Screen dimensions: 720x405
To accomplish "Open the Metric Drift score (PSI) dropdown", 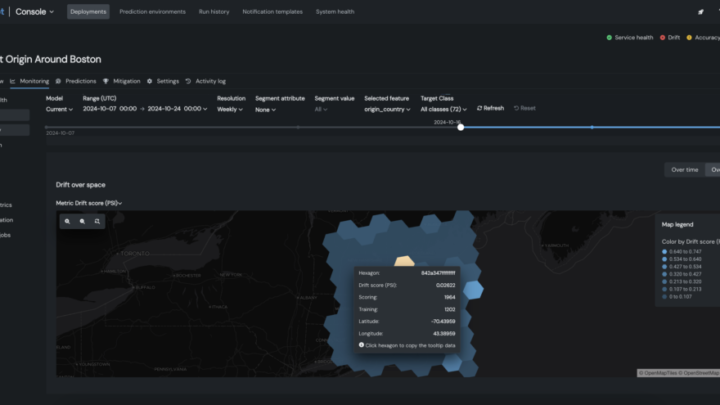I will pos(89,203).
